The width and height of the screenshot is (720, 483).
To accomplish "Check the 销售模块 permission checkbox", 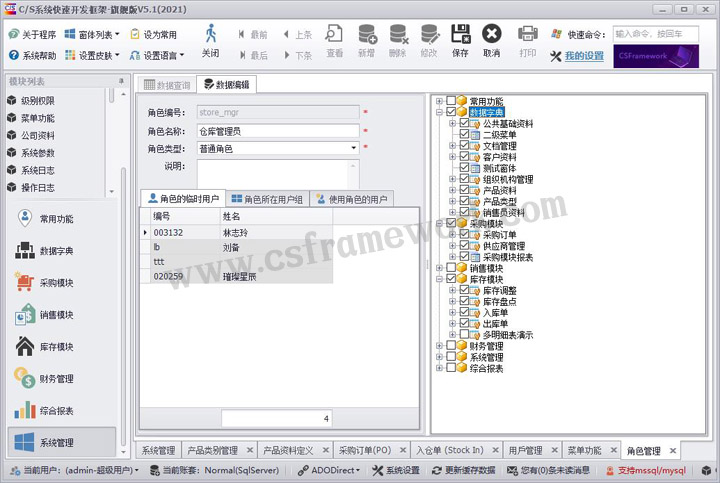I will pos(451,268).
